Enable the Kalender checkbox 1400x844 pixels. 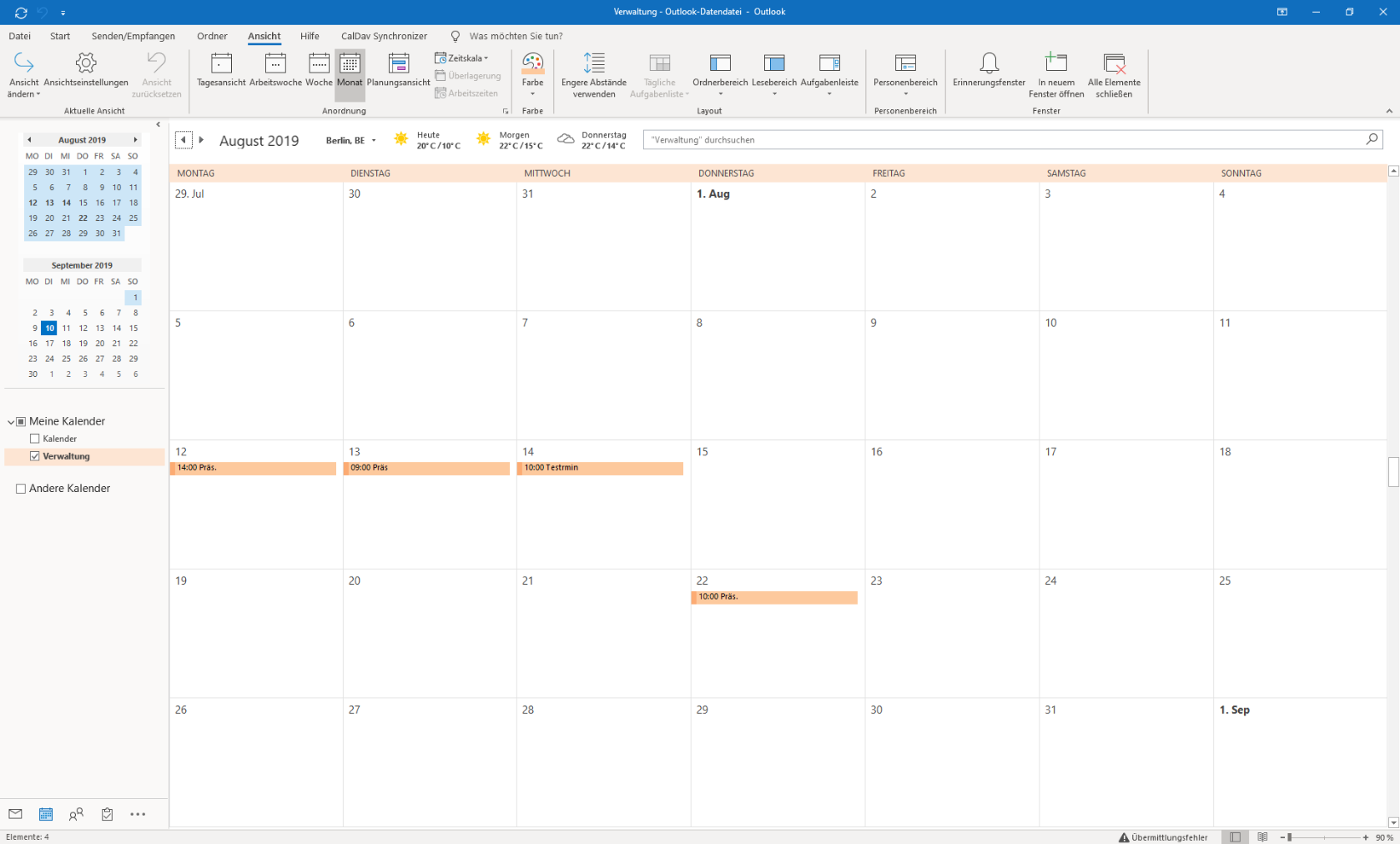pyautogui.click(x=35, y=439)
